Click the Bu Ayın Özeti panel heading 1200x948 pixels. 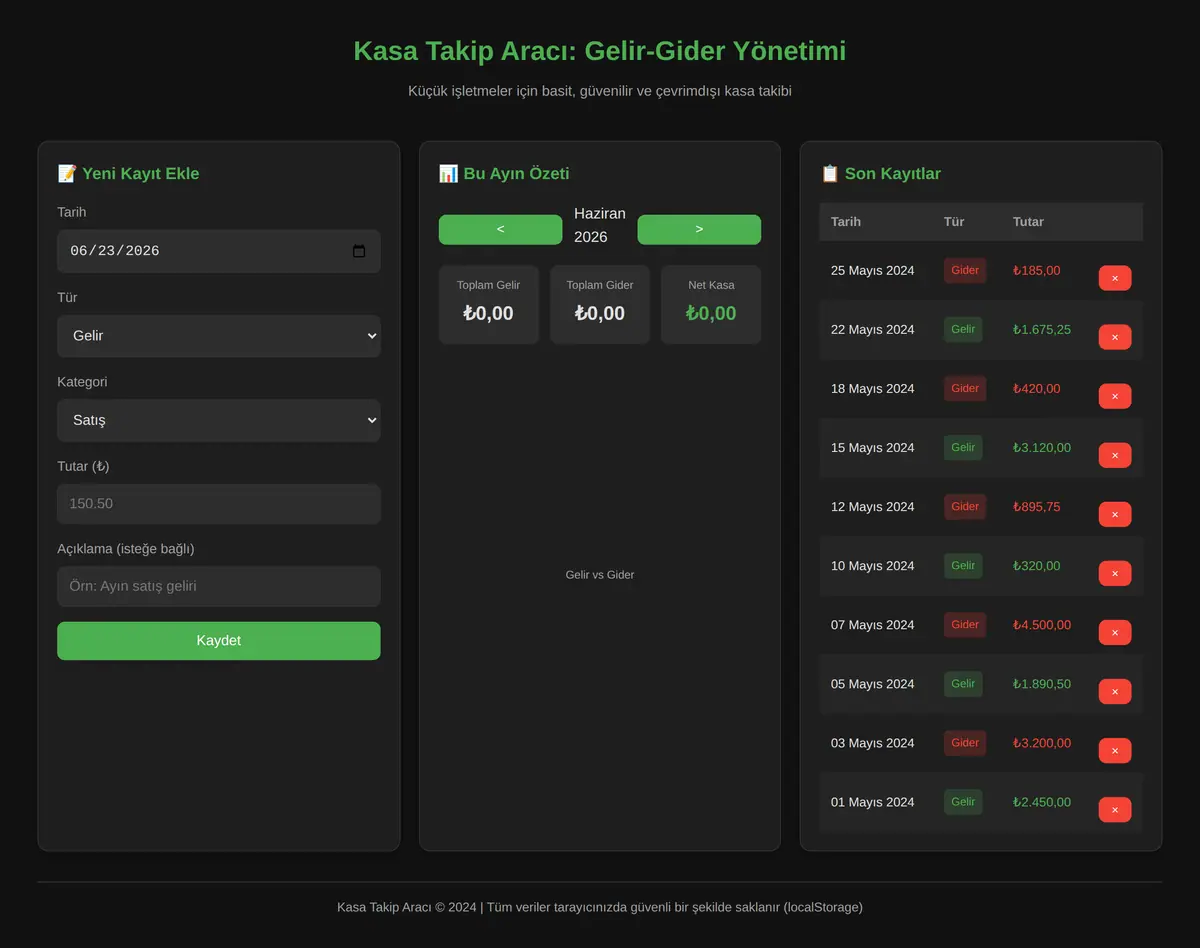[x=504, y=173]
